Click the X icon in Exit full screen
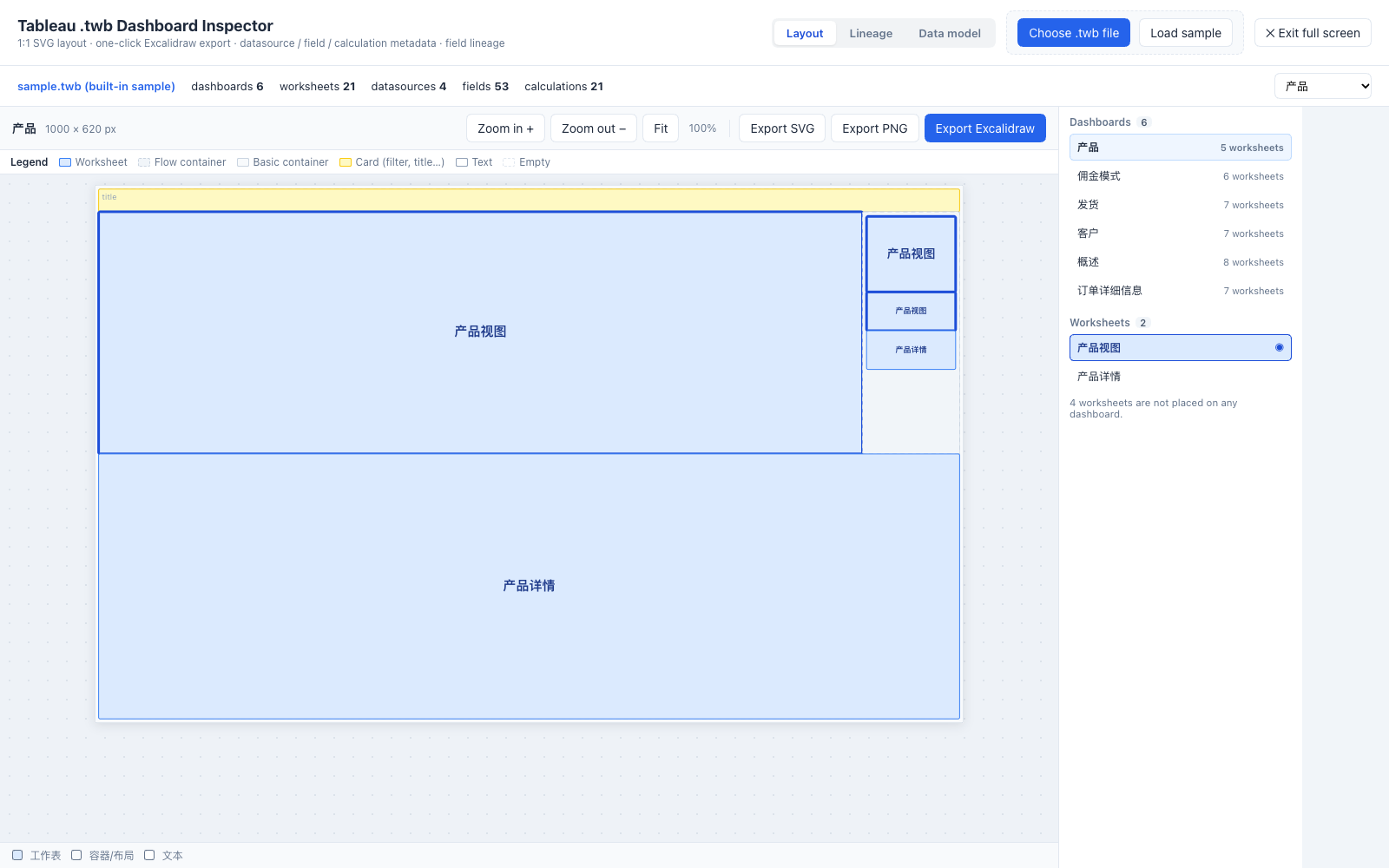 coord(1270,33)
